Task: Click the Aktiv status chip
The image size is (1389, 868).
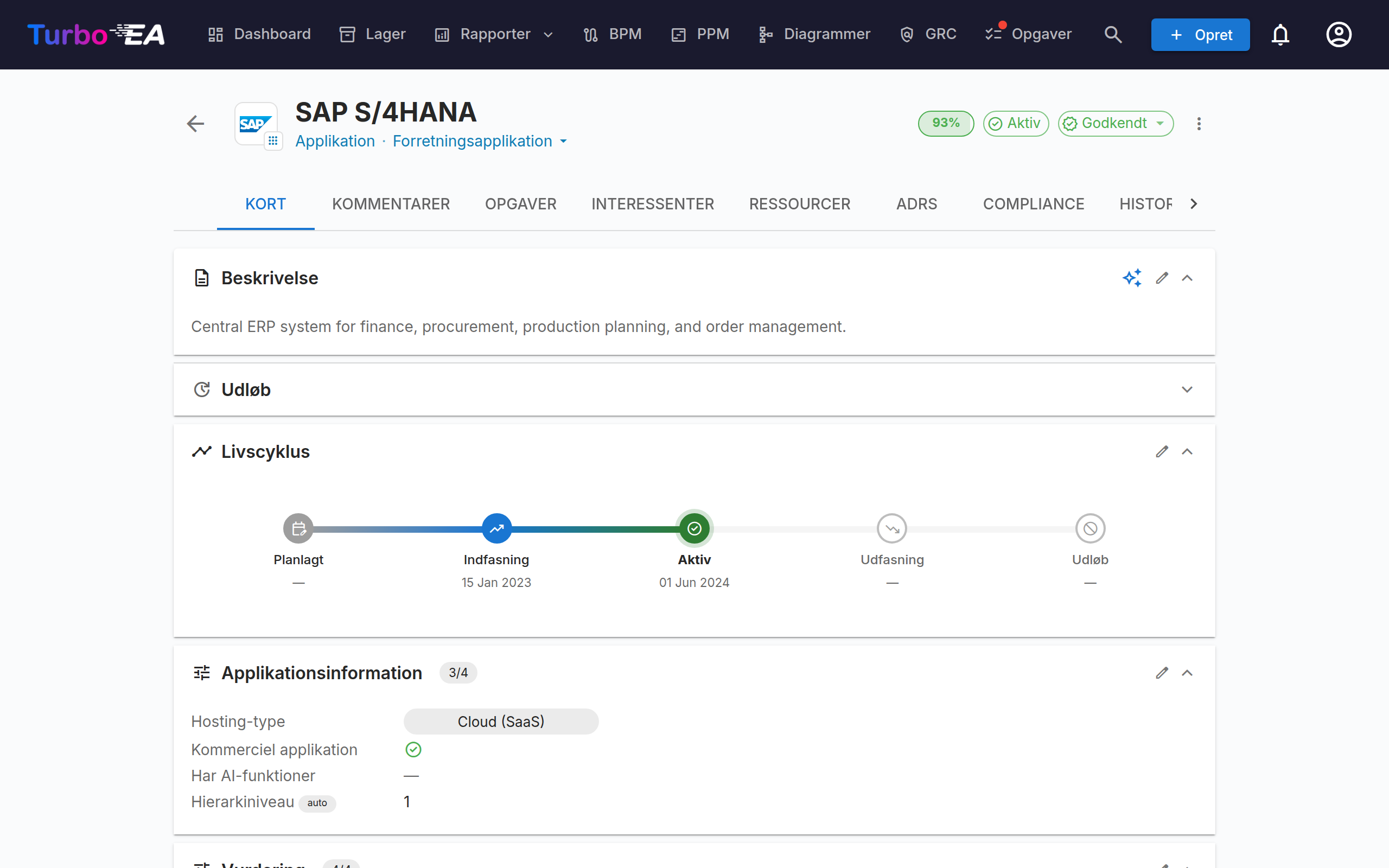Action: [x=1016, y=124]
